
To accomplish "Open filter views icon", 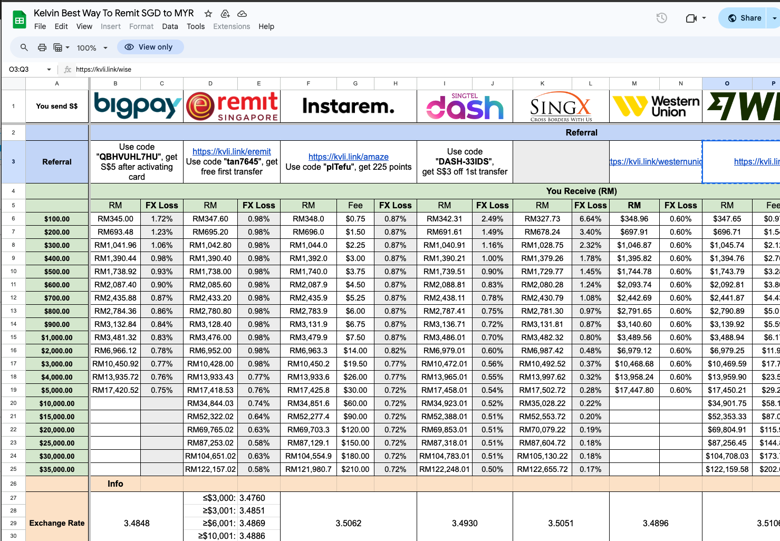I will (58, 47).
